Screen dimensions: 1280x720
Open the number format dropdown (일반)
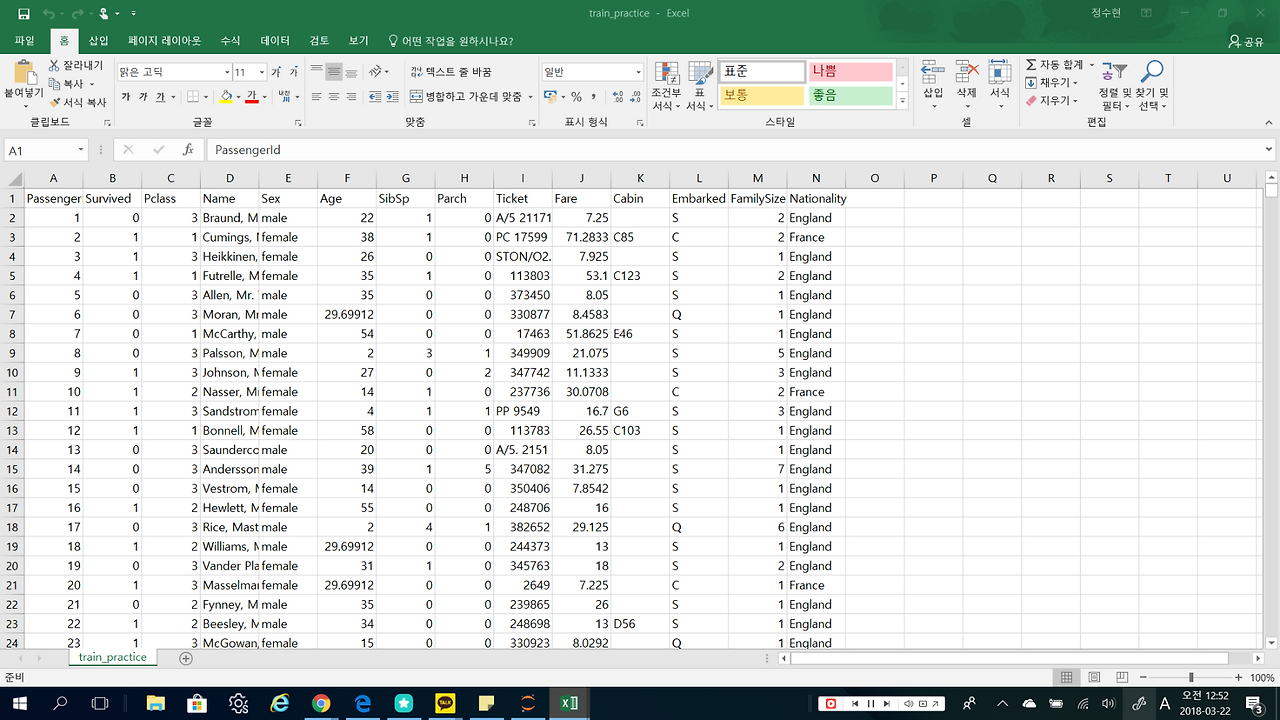638,72
